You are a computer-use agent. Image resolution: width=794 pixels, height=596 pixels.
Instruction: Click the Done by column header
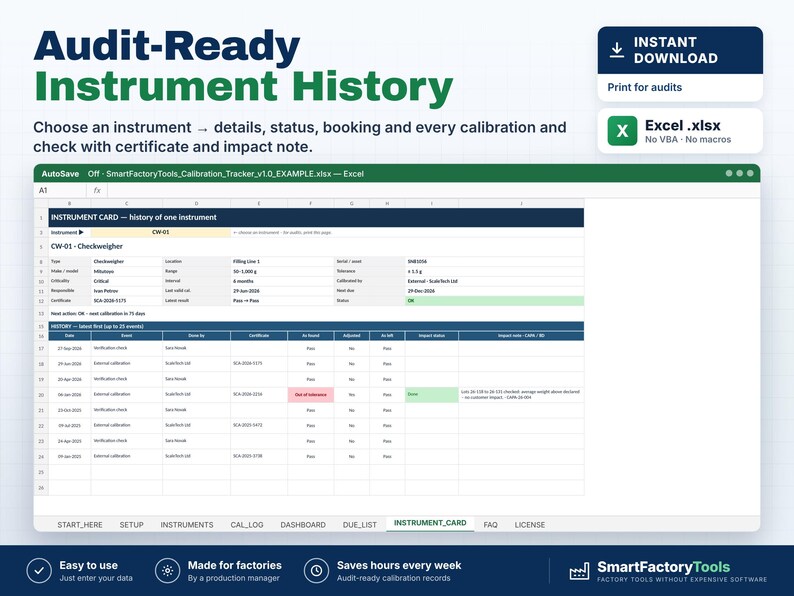tap(196, 336)
